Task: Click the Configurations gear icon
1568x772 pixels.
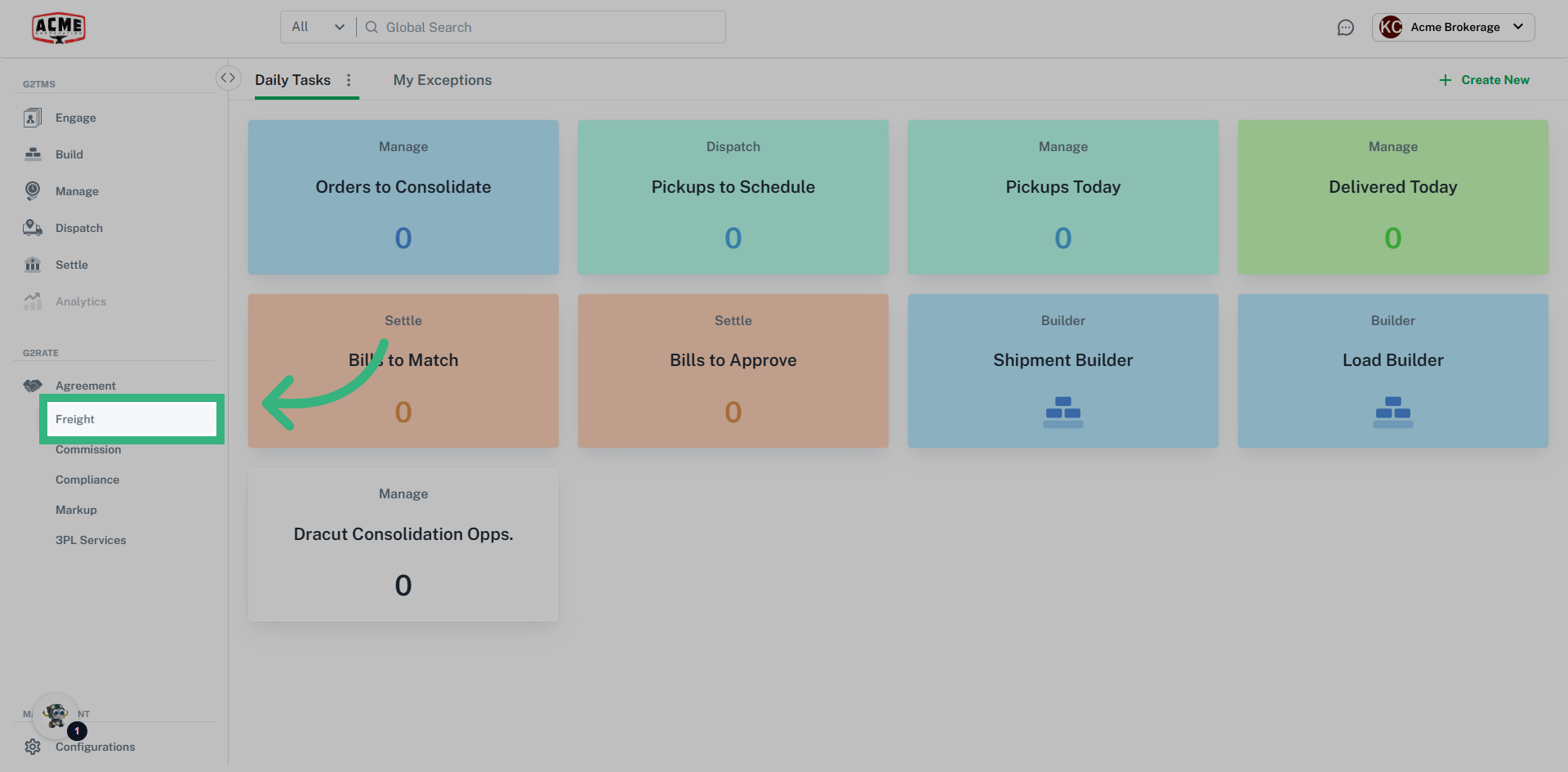Action: coord(33,747)
